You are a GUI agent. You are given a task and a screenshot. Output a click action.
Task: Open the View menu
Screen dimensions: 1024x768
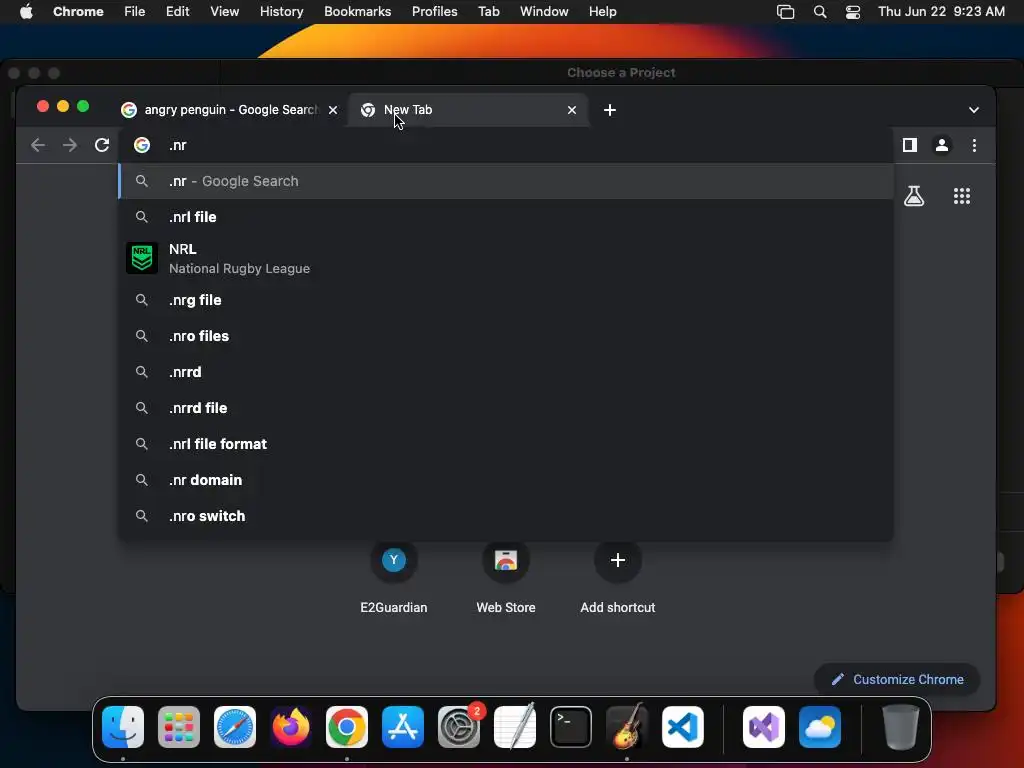click(x=224, y=12)
